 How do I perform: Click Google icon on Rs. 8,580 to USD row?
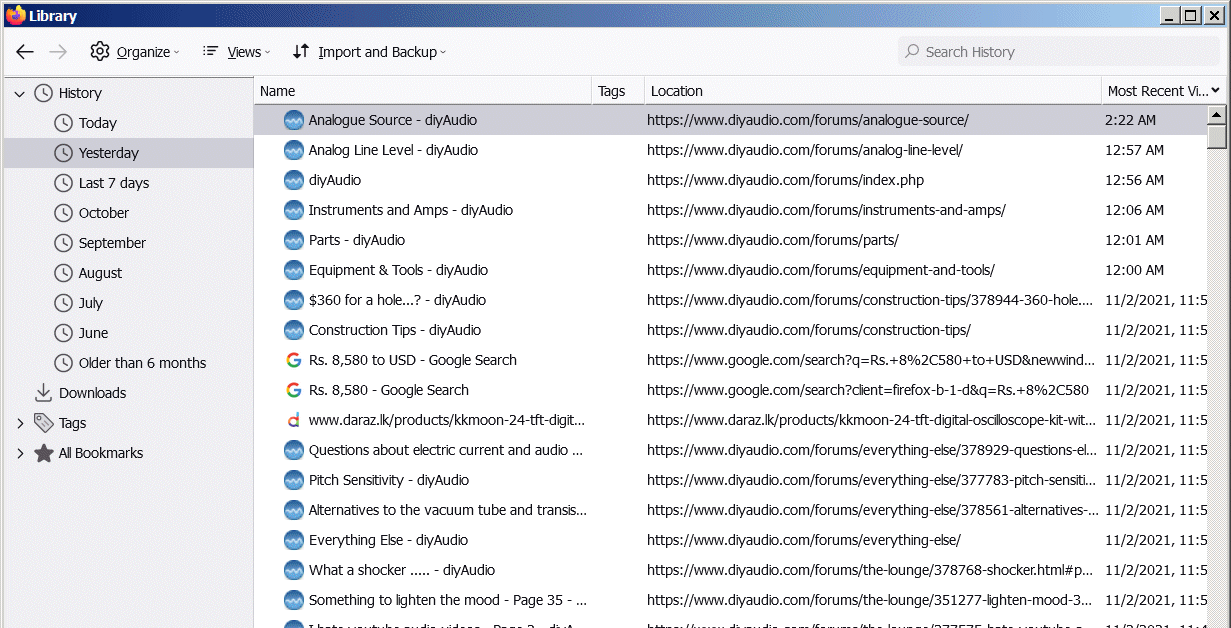click(293, 360)
